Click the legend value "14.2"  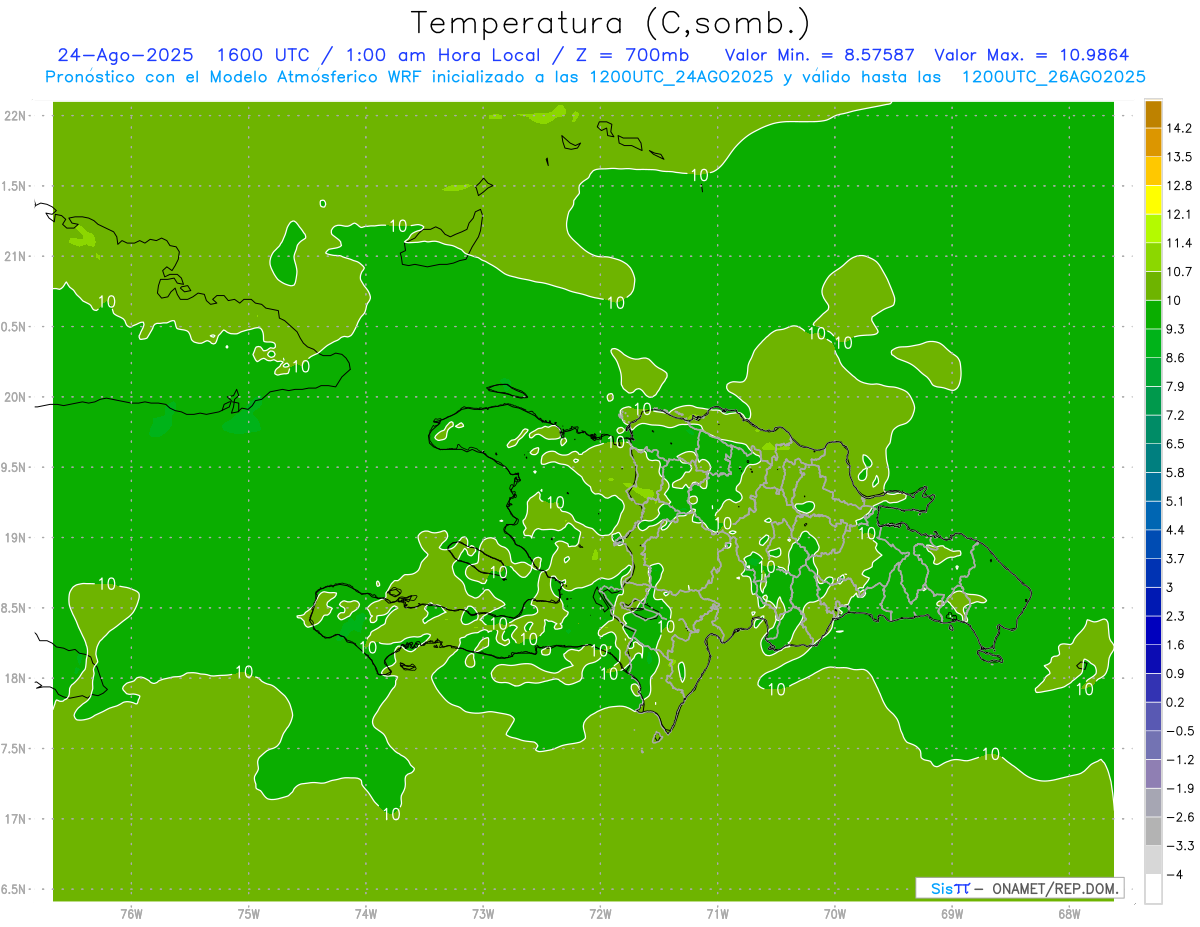[1180, 128]
